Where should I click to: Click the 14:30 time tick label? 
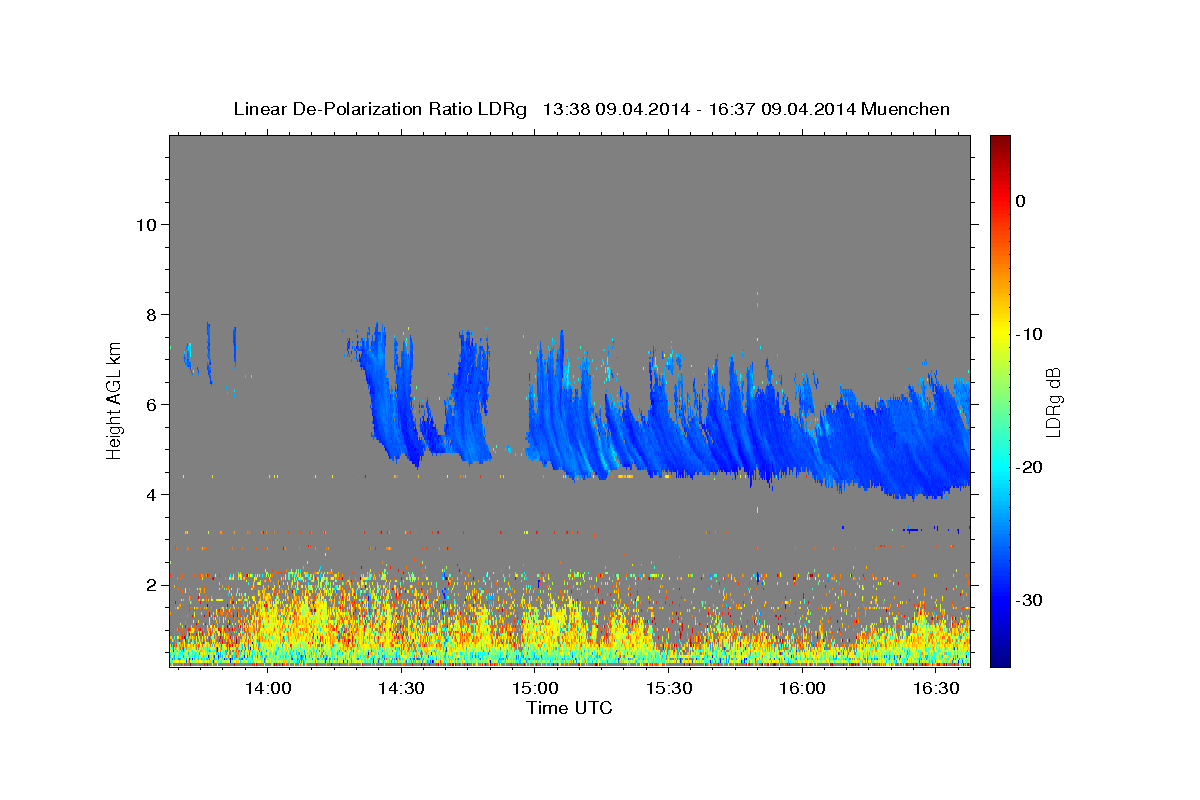[x=401, y=688]
